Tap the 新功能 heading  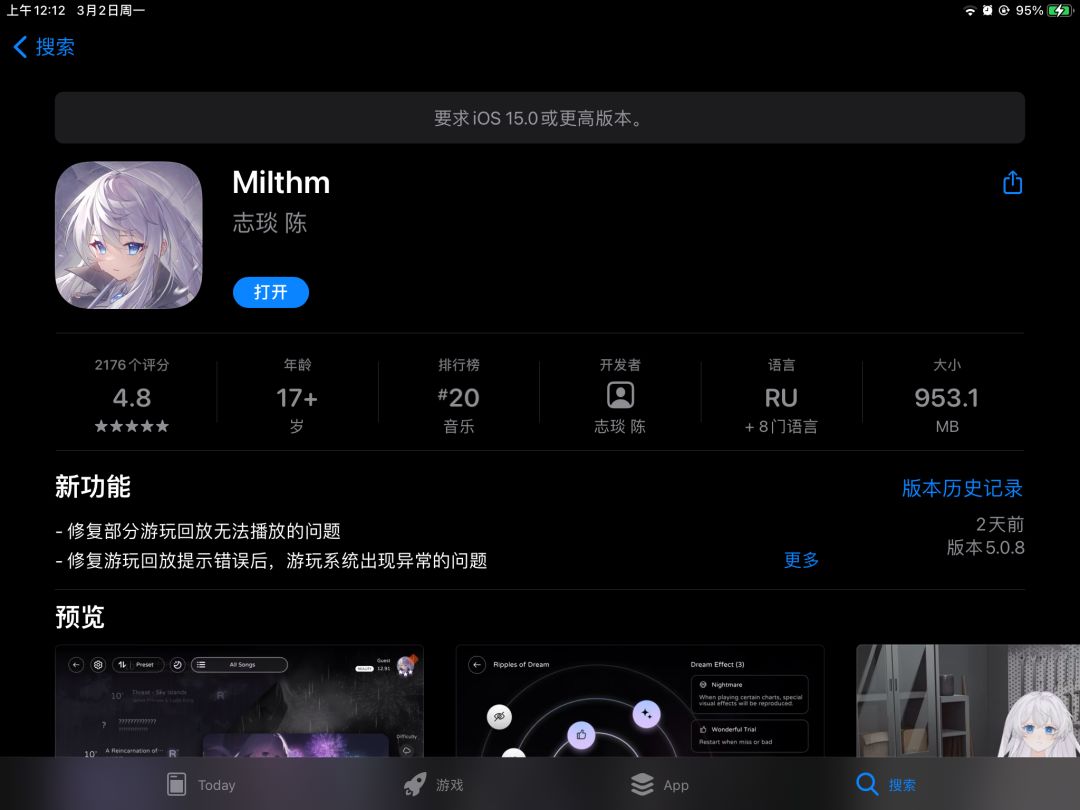(x=93, y=487)
